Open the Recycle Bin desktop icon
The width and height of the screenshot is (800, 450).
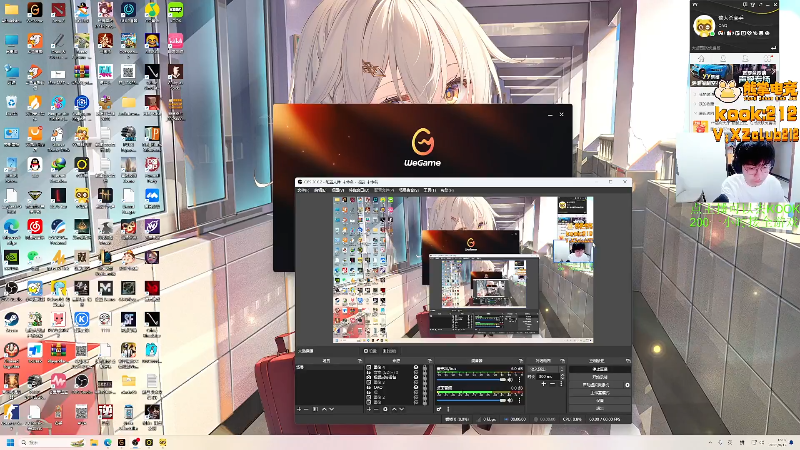[x=11, y=103]
